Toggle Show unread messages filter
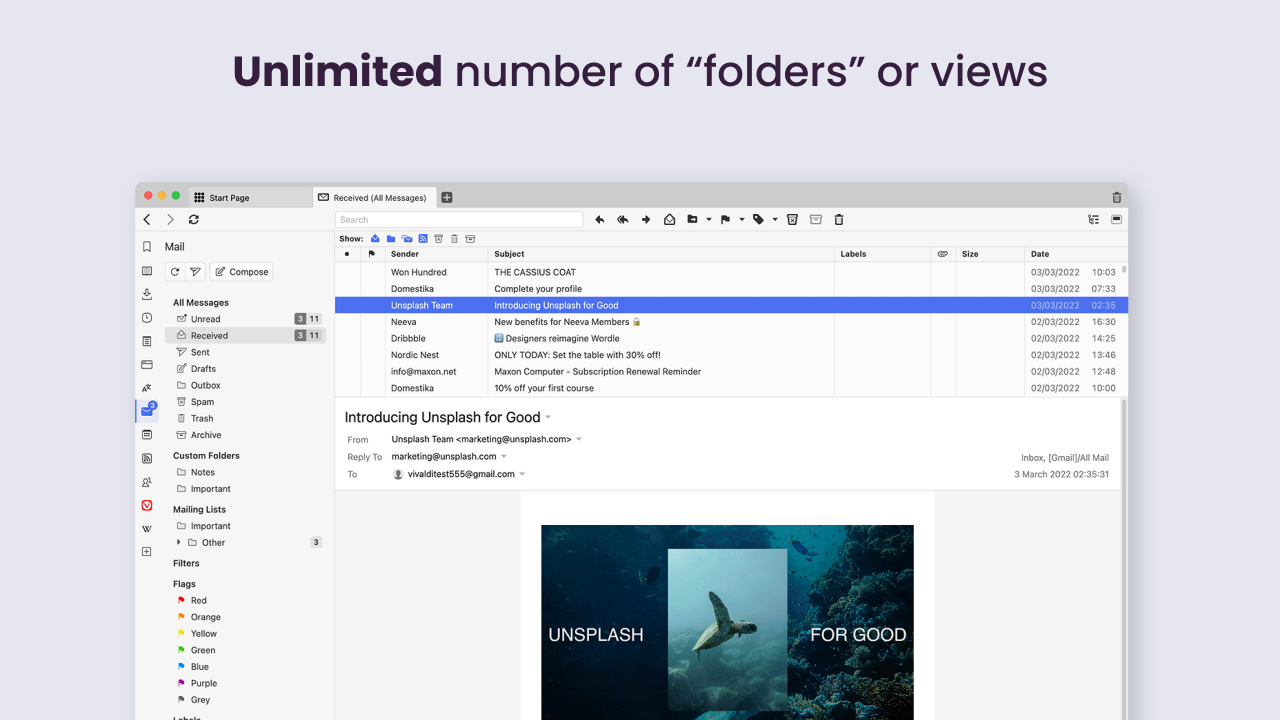1280x720 pixels. coord(375,238)
